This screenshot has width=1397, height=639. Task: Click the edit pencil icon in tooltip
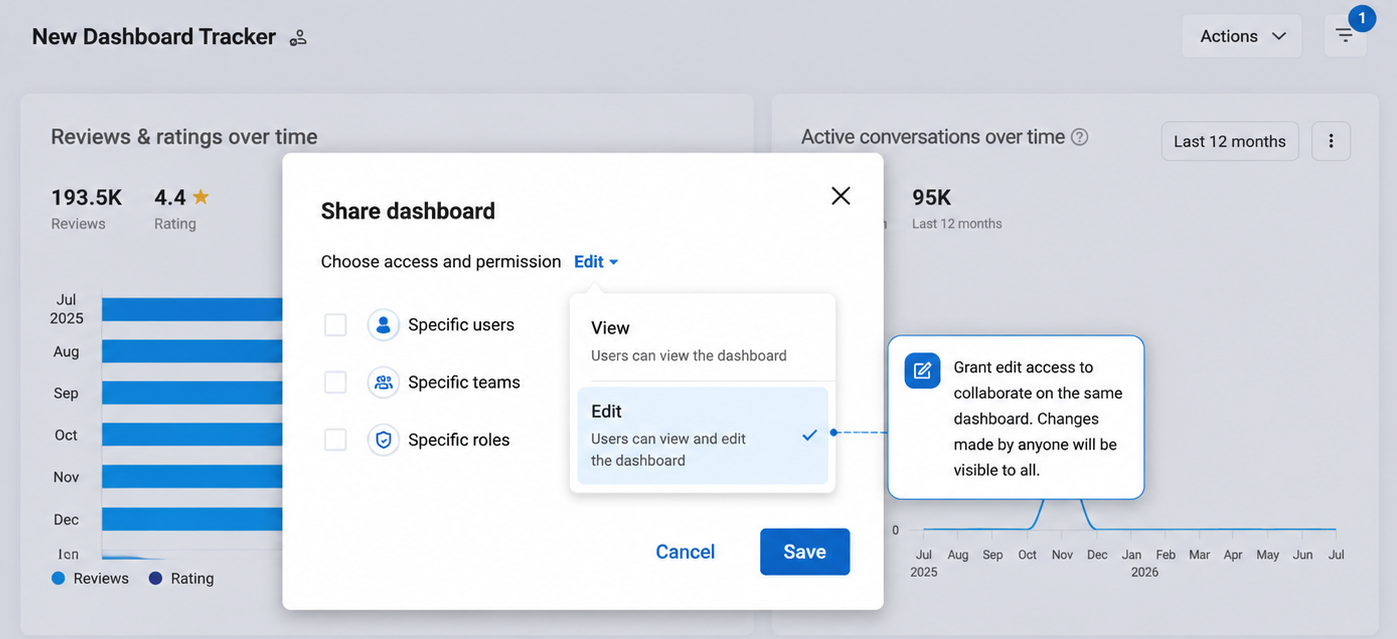click(x=922, y=371)
